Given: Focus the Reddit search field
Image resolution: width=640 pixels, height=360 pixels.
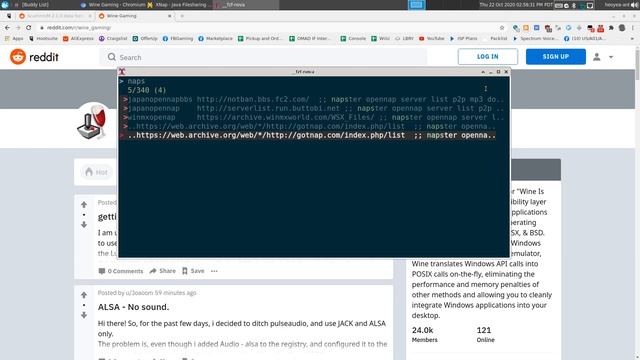Looking at the screenshot, I should point(263,57).
